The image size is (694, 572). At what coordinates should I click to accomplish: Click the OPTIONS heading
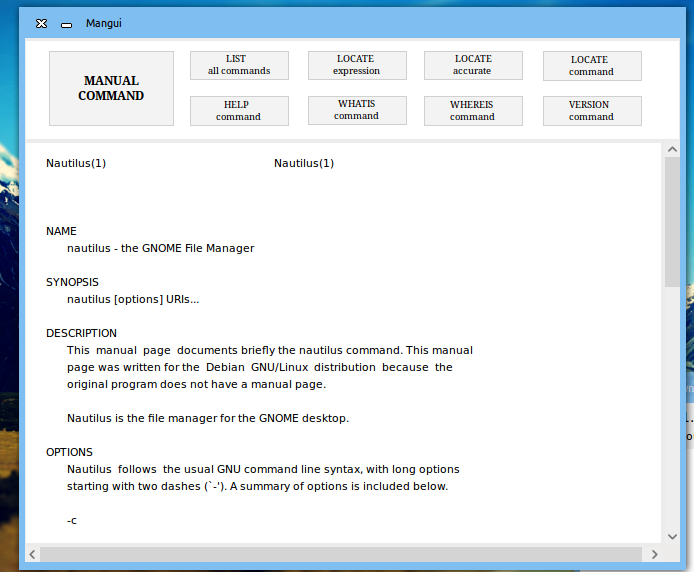pyautogui.click(x=69, y=452)
